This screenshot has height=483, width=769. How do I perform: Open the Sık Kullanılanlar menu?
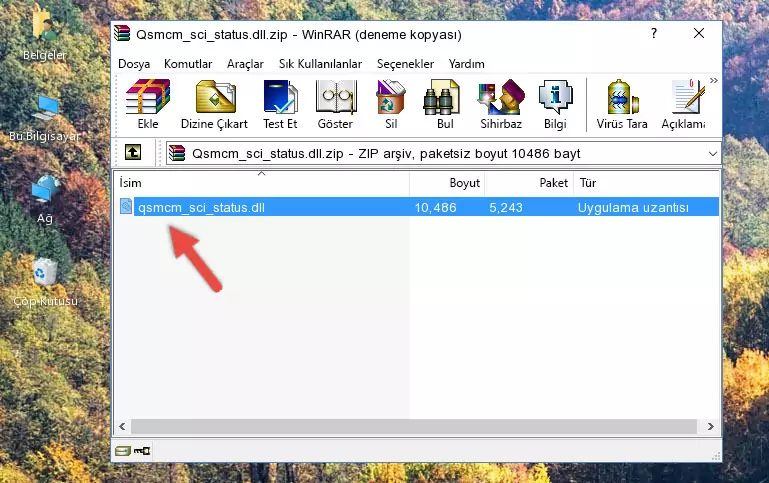(320, 64)
